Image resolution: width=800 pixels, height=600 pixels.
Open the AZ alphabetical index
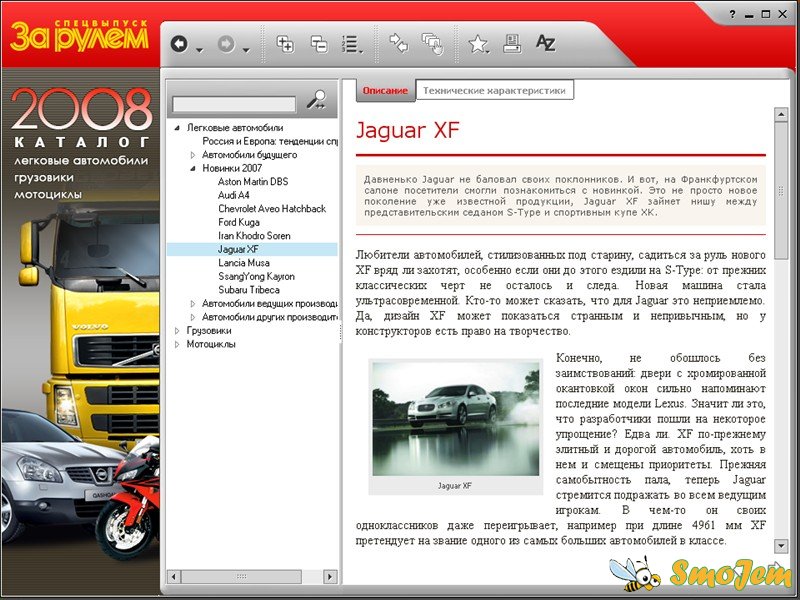[x=545, y=43]
